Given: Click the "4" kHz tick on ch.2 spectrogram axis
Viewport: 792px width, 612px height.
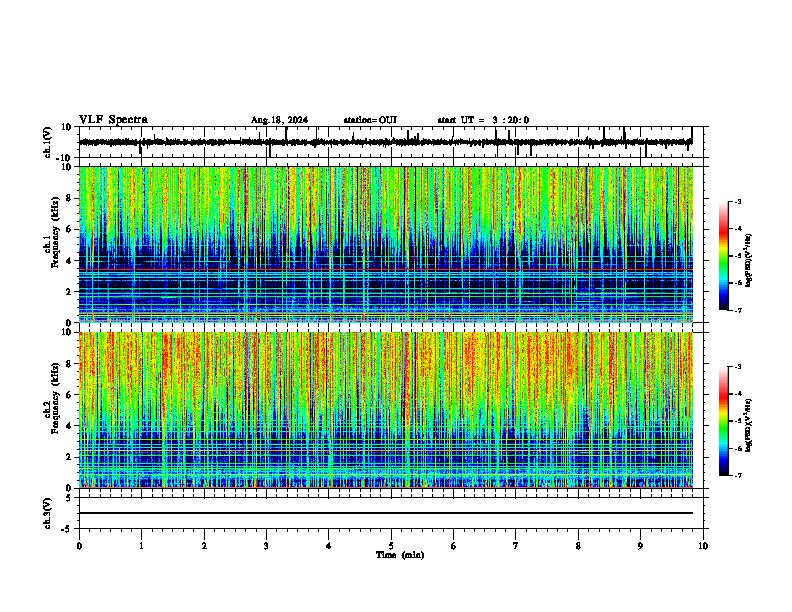Looking at the screenshot, I should click(x=70, y=426).
